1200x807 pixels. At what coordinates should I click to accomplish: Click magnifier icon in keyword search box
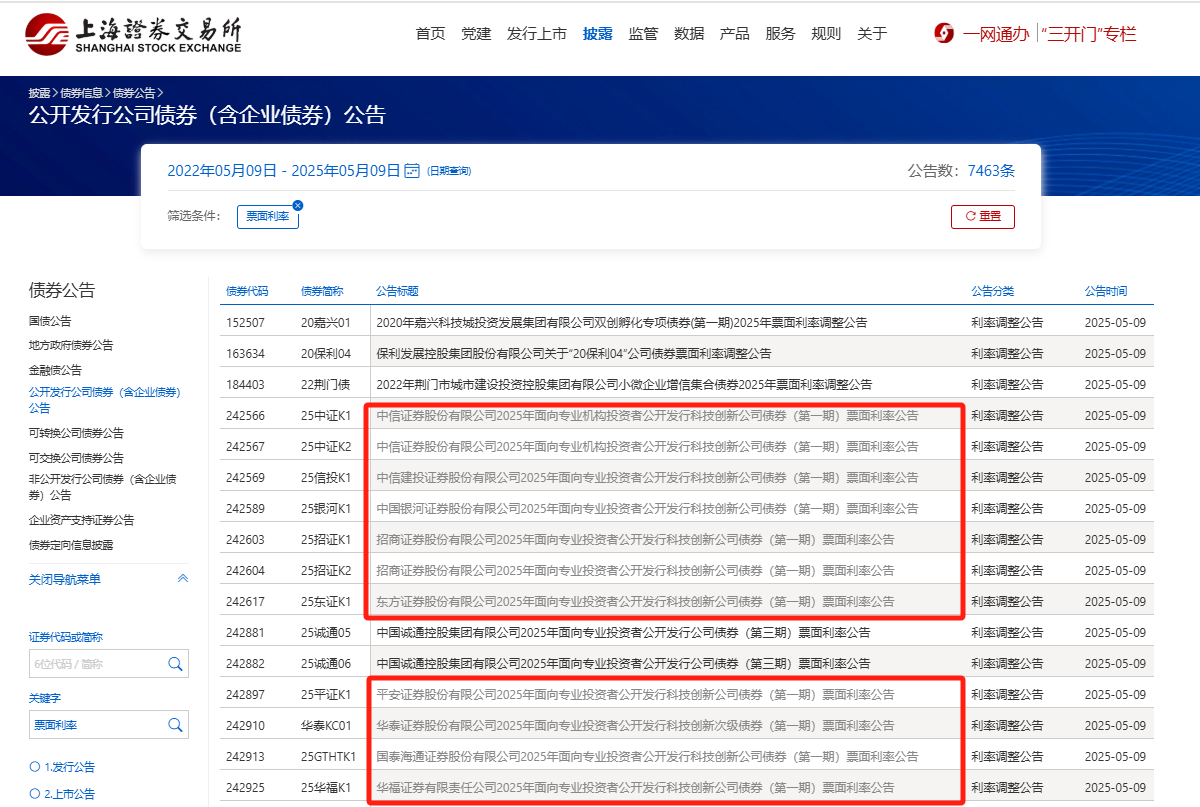[176, 724]
